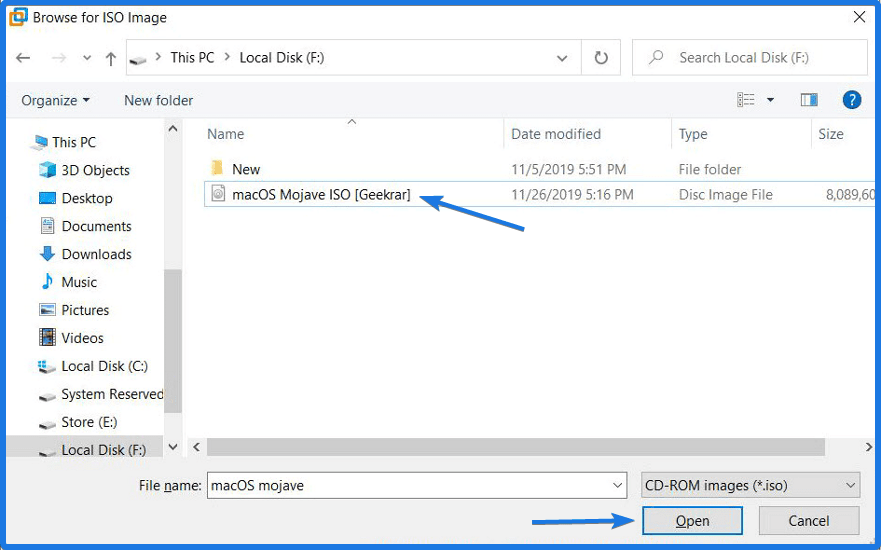Select Local Disk (F:) in the sidebar

104,450
